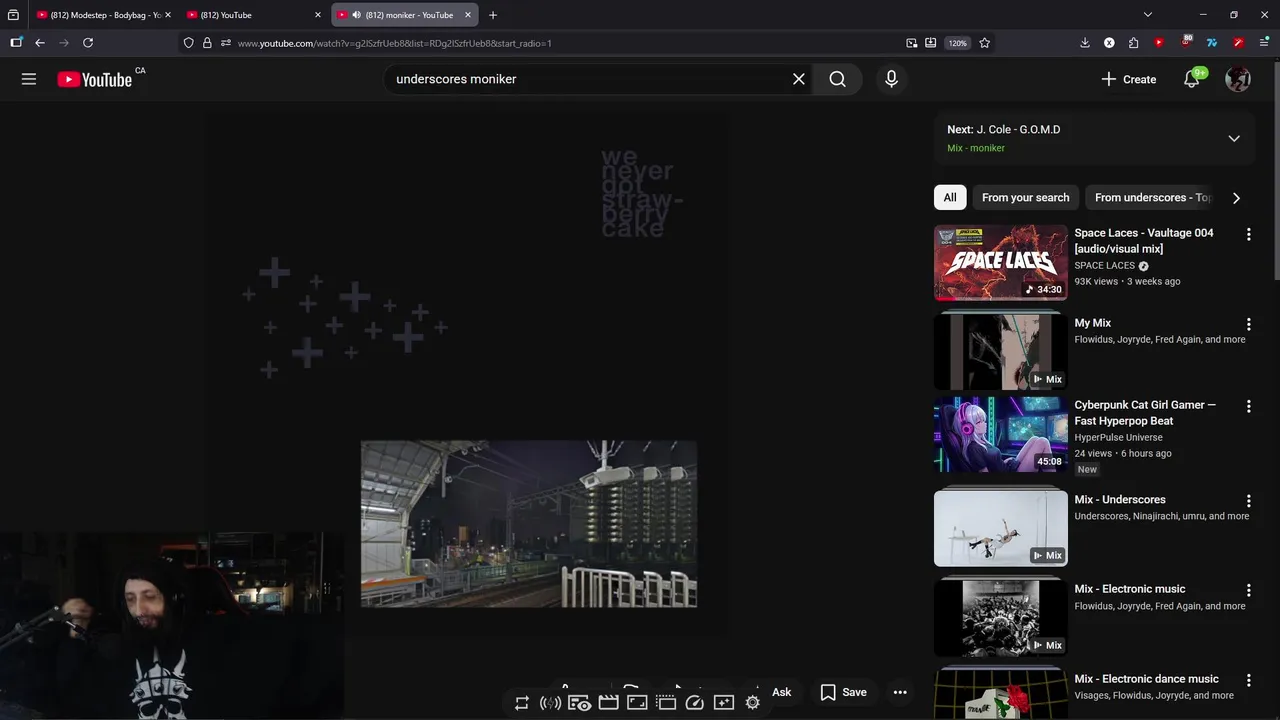Open options for Mix - Underscores
The width and height of the screenshot is (1280, 720).
pyautogui.click(x=1248, y=500)
